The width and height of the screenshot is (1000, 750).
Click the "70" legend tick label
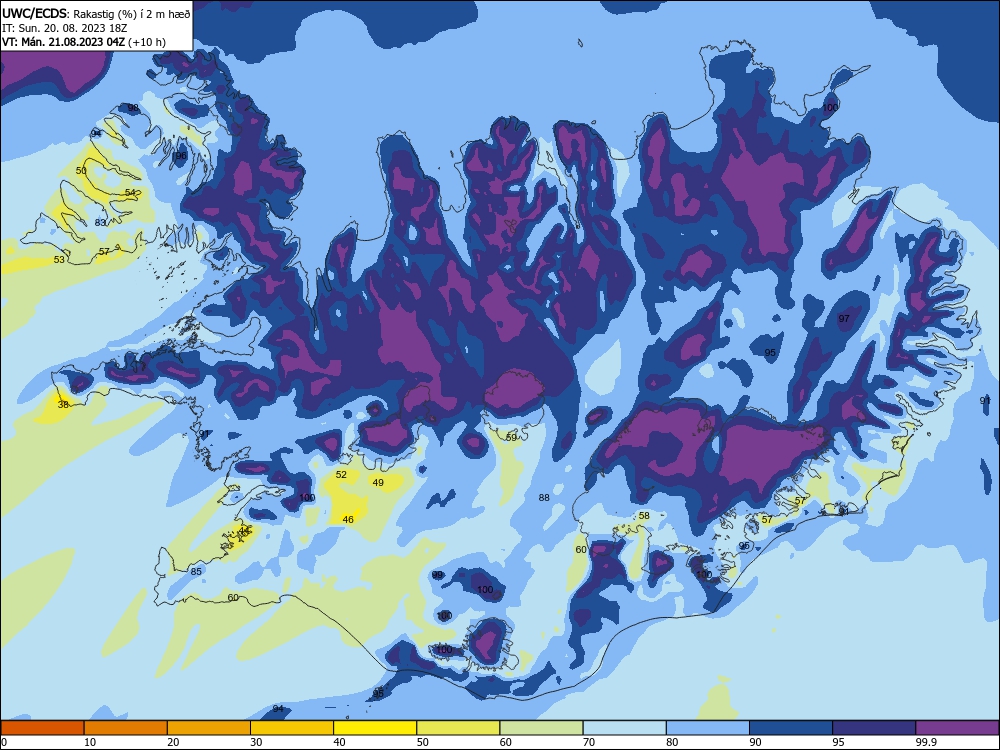coord(589,742)
